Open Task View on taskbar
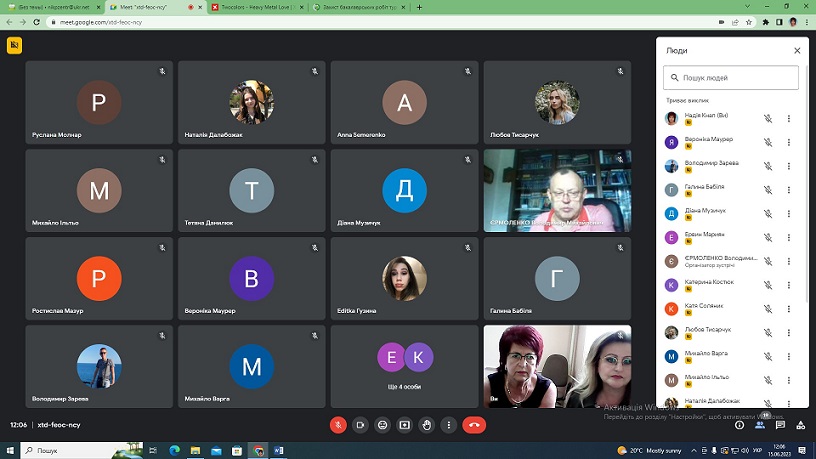The width and height of the screenshot is (816, 459). 153,450
